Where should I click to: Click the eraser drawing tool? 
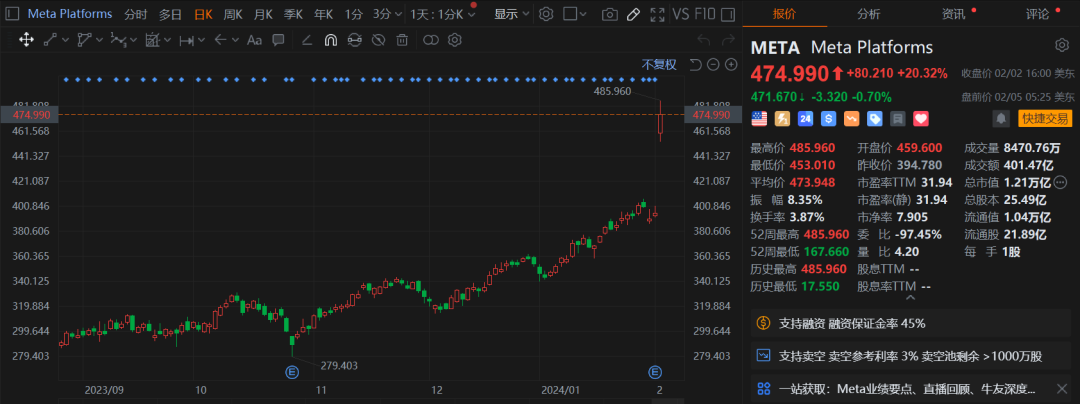click(x=308, y=40)
